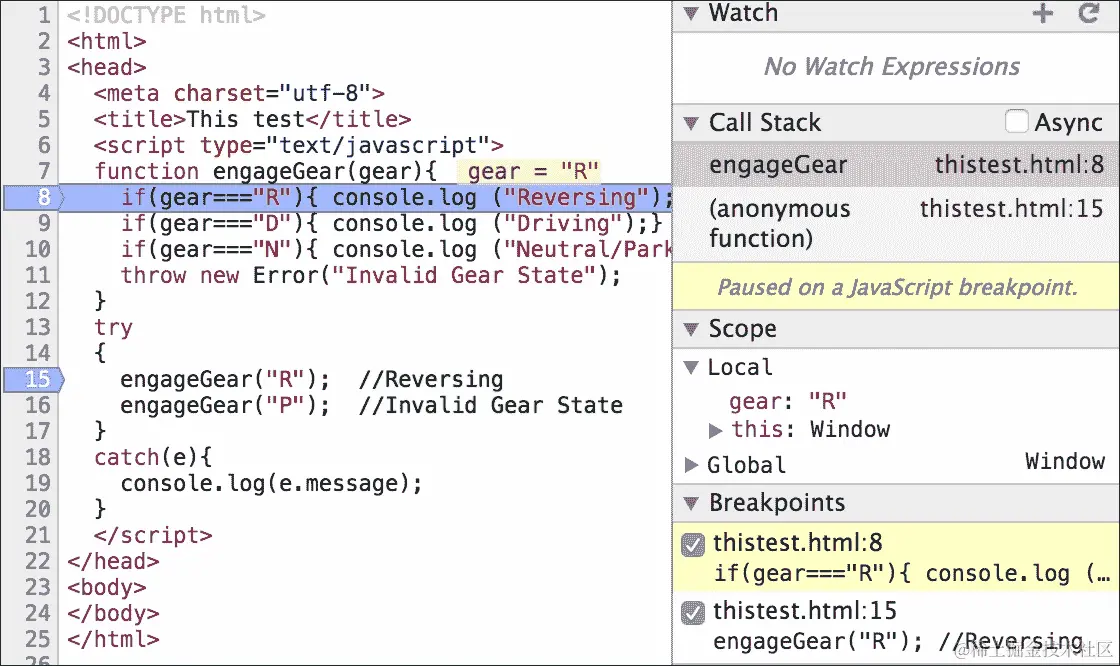The height and width of the screenshot is (666, 1120).
Task: Expand the Global scope
Action: coord(691,465)
